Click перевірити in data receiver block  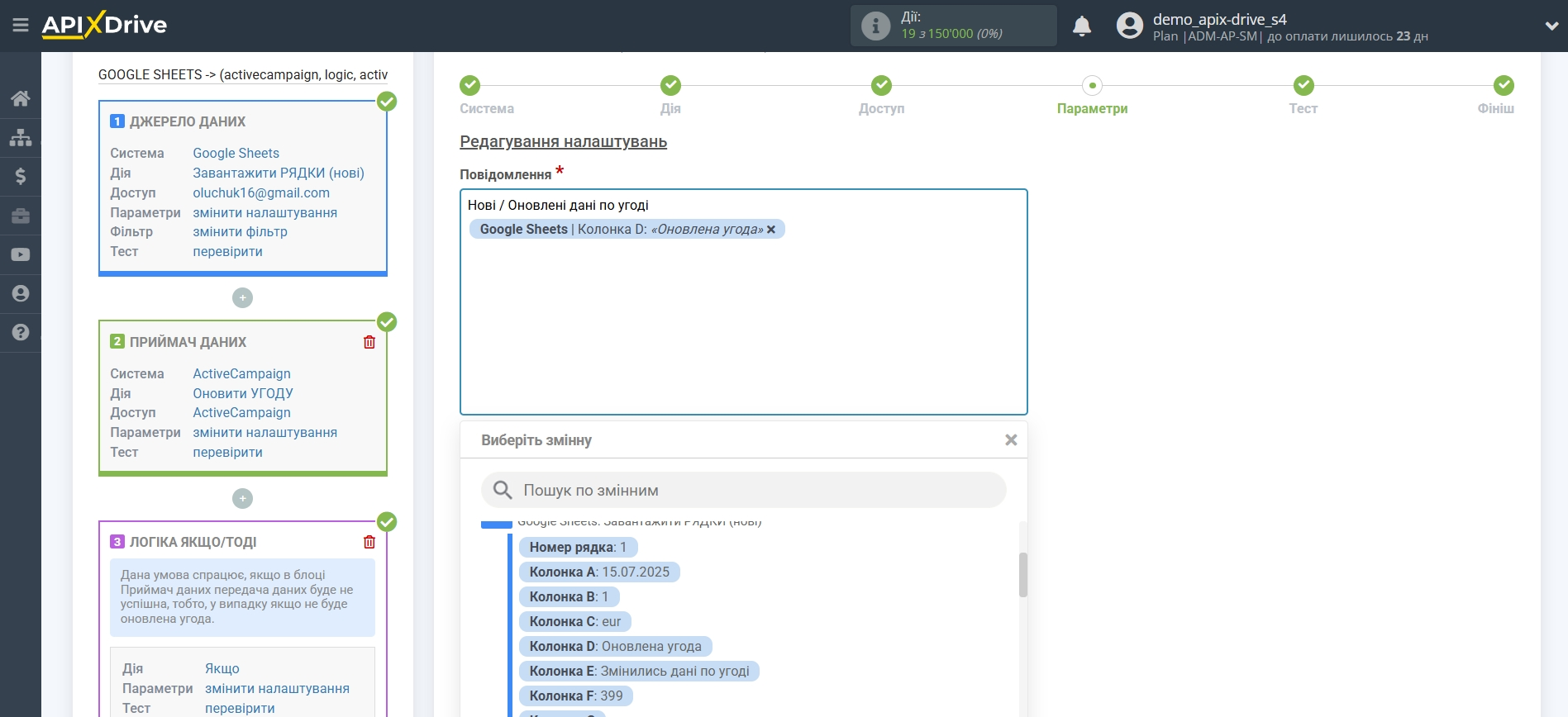[227, 452]
